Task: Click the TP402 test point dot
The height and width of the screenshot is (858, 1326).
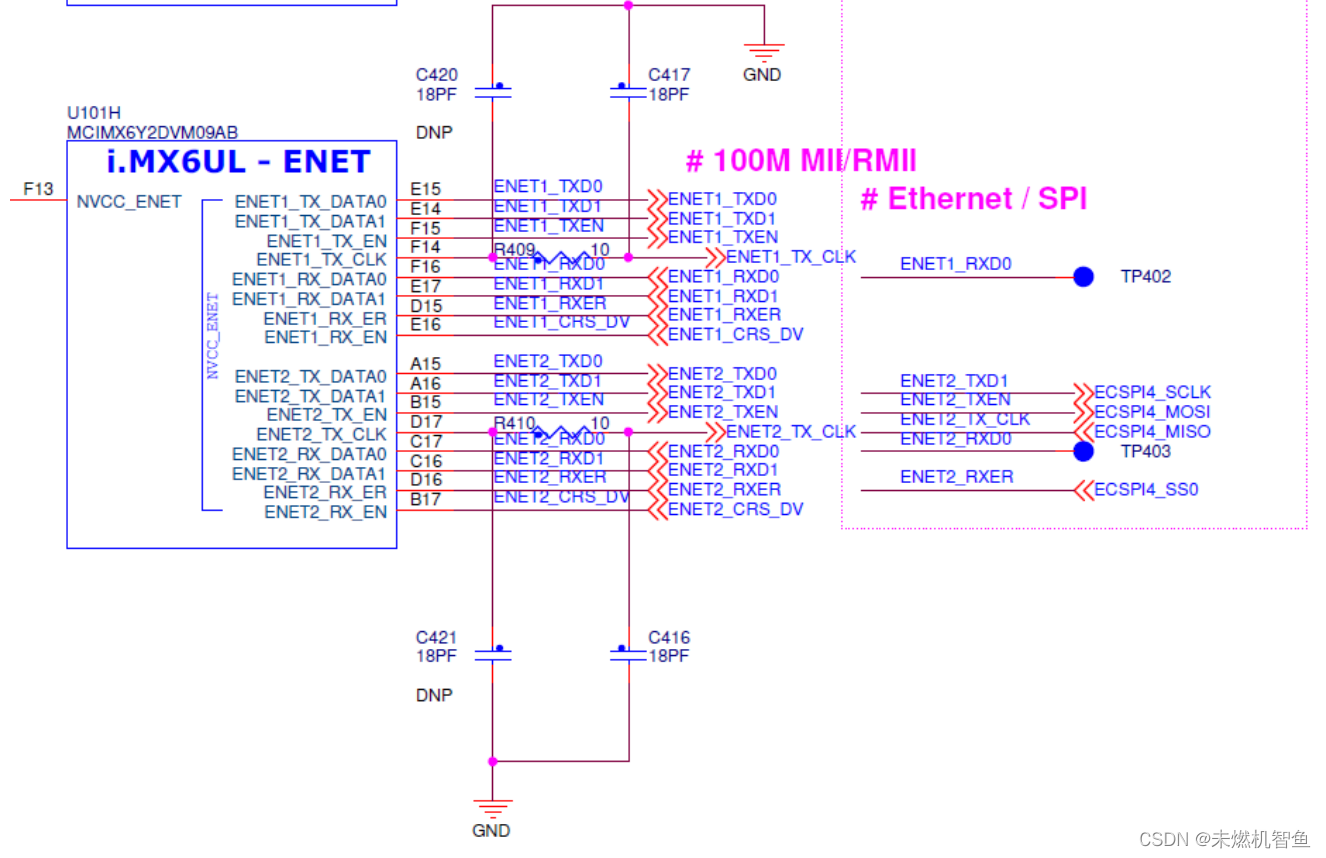Action: [1083, 277]
